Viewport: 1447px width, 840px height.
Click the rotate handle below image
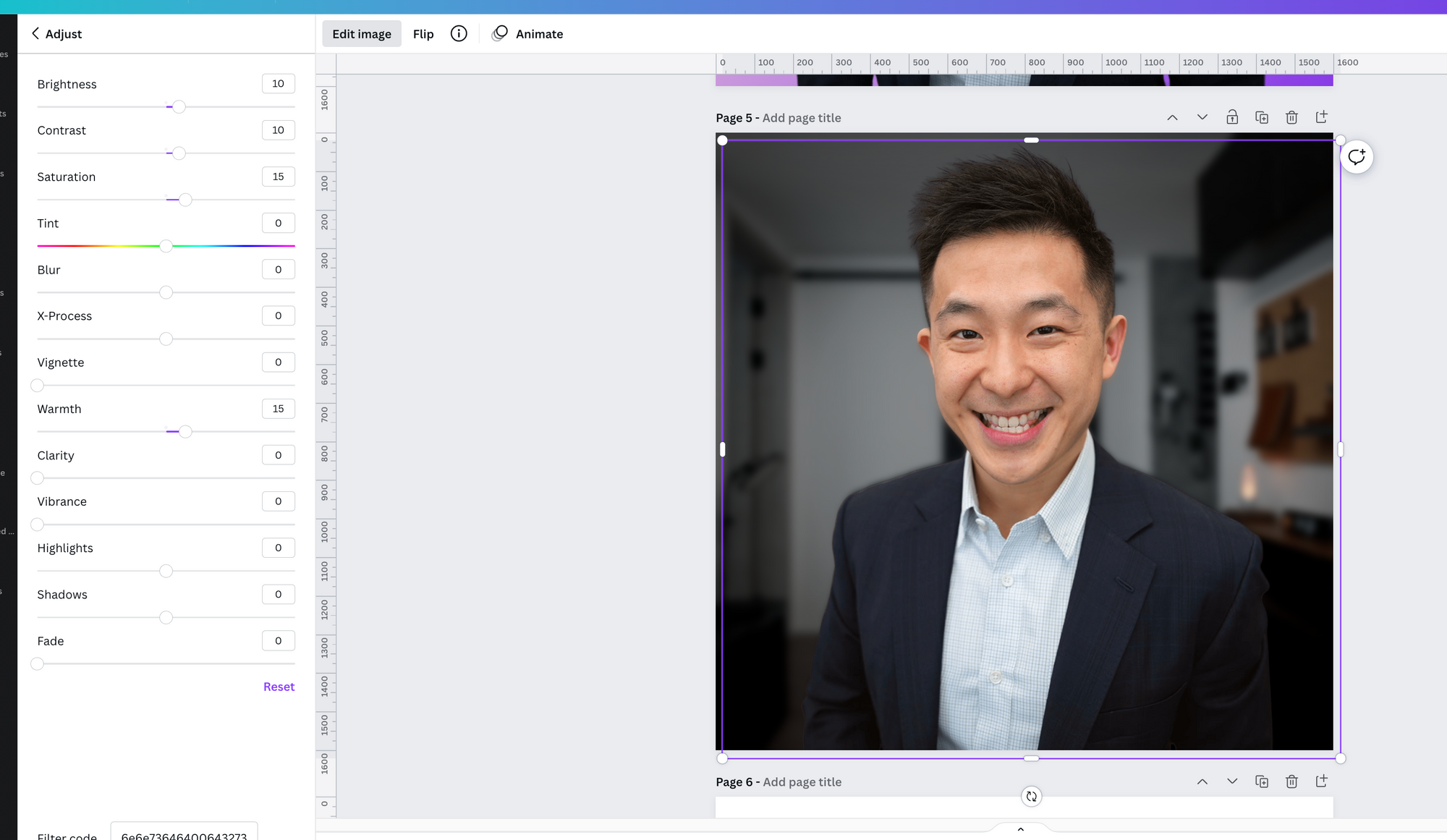point(1031,797)
